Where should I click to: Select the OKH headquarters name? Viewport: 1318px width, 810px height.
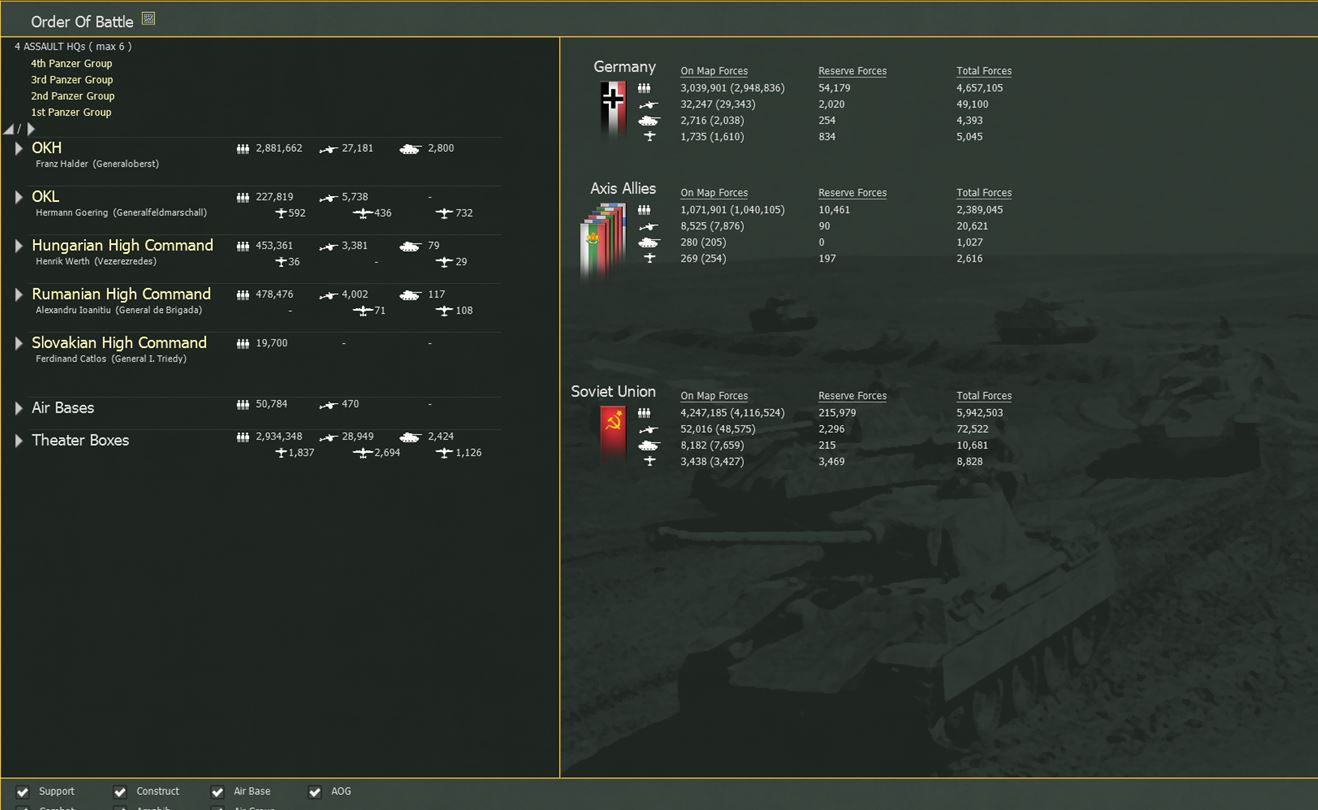tap(46, 148)
